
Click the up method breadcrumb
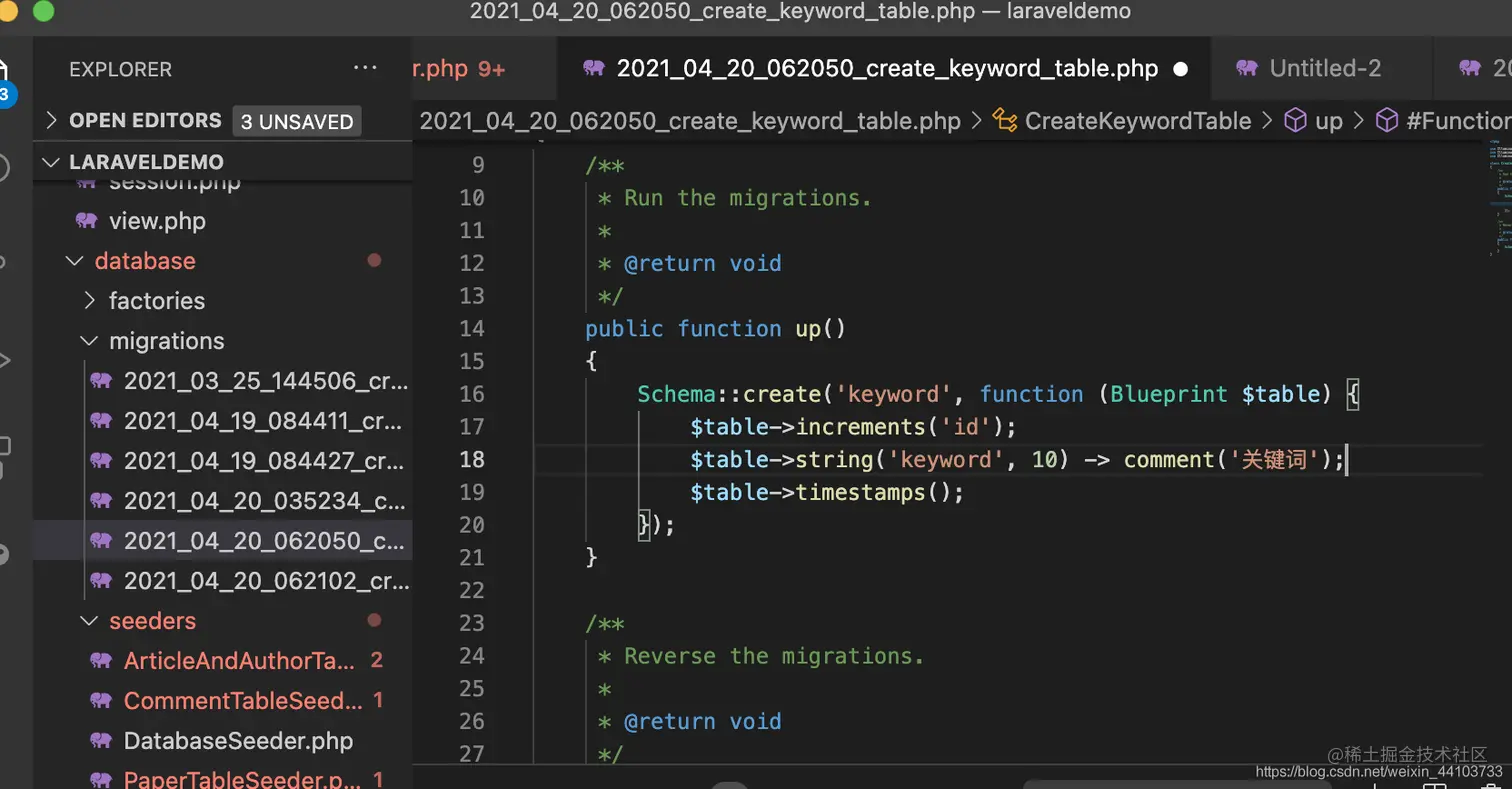point(1329,121)
